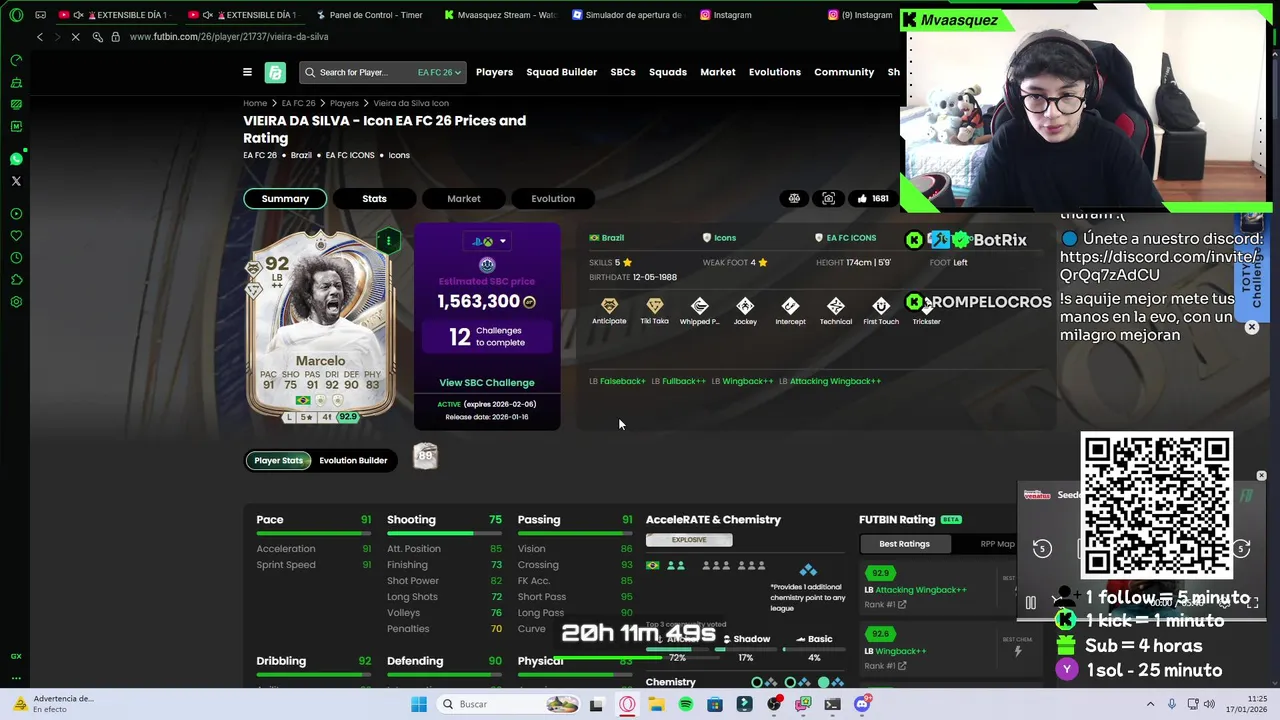Open the Community menu
Screen dimensions: 1280x720
coord(844,72)
